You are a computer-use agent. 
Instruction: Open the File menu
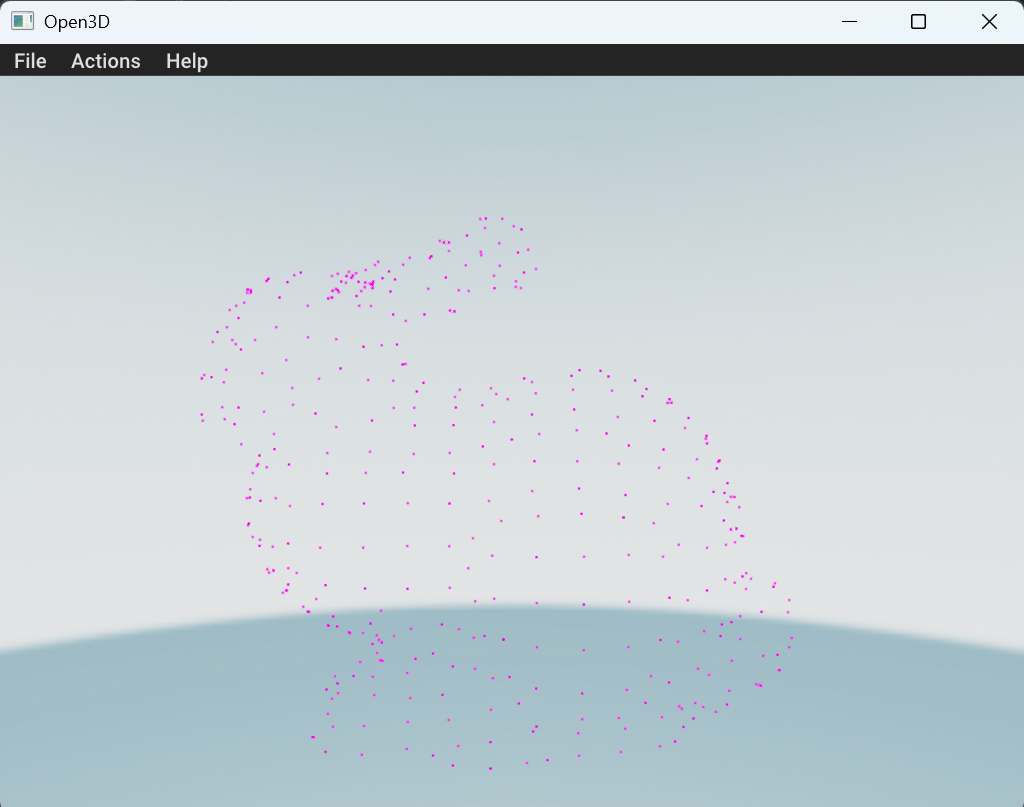30,61
